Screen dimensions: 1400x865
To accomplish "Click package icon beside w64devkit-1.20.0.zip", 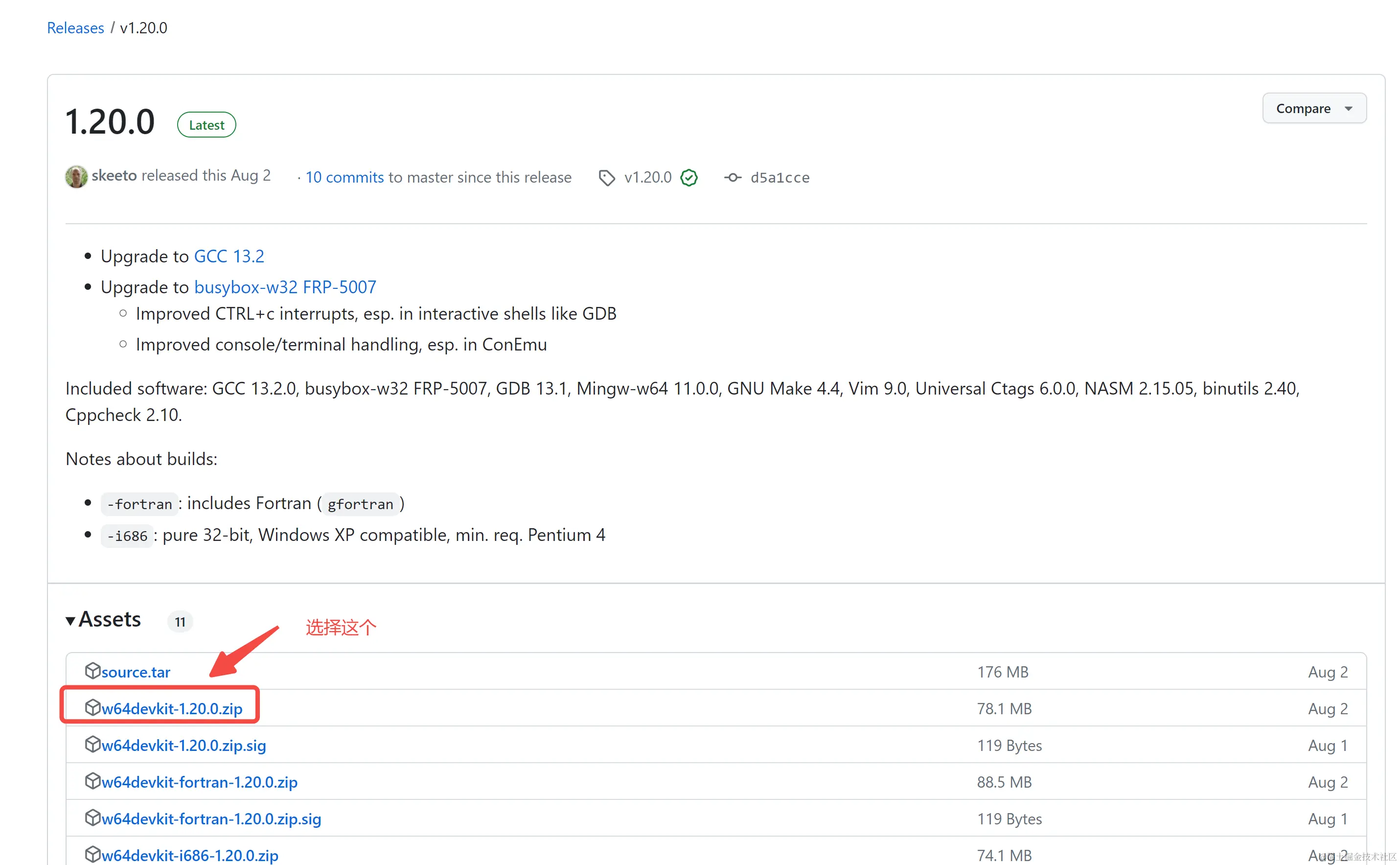I will pyautogui.click(x=92, y=707).
